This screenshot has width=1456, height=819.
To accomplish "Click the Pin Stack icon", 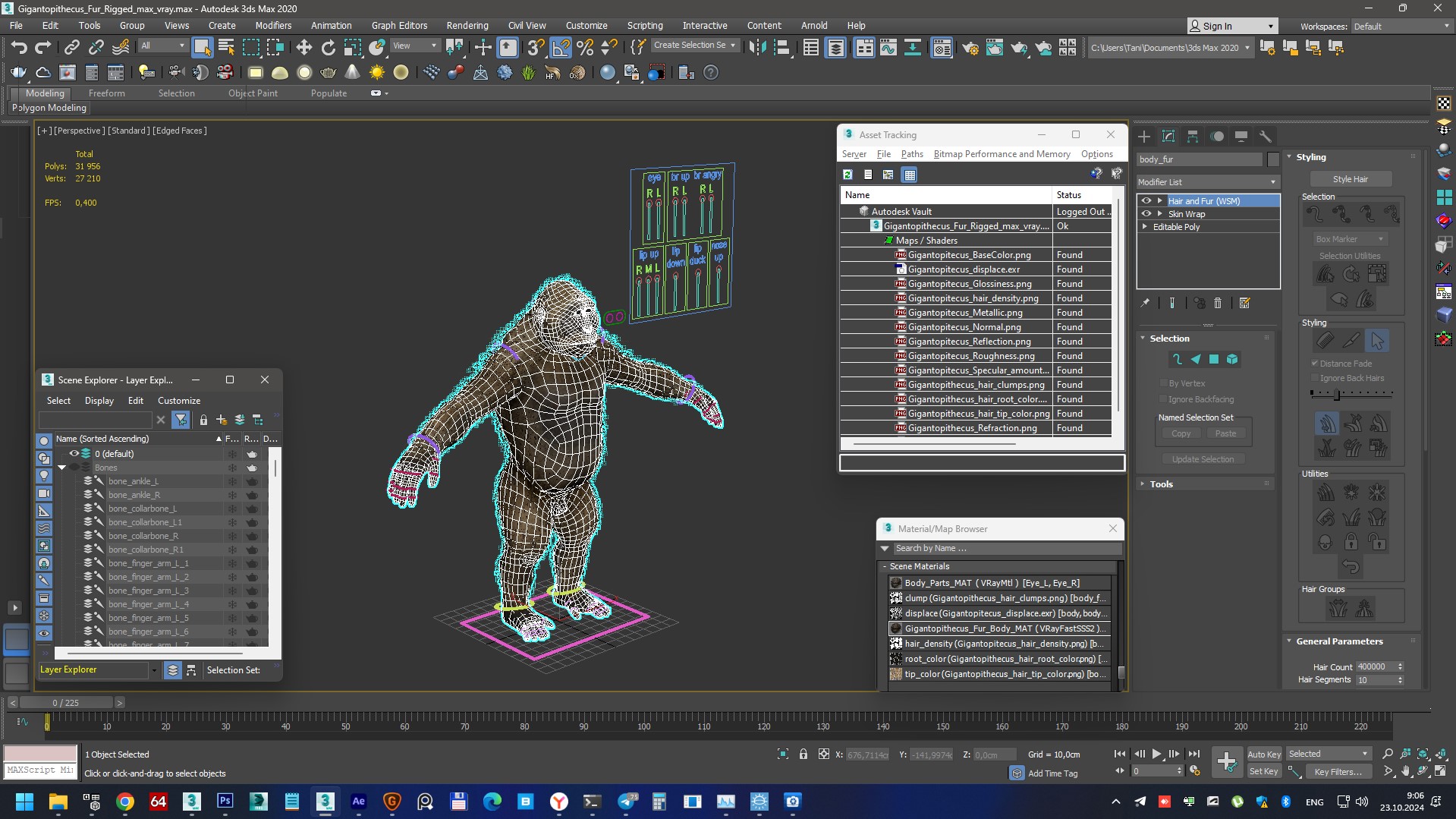I will 1145,303.
